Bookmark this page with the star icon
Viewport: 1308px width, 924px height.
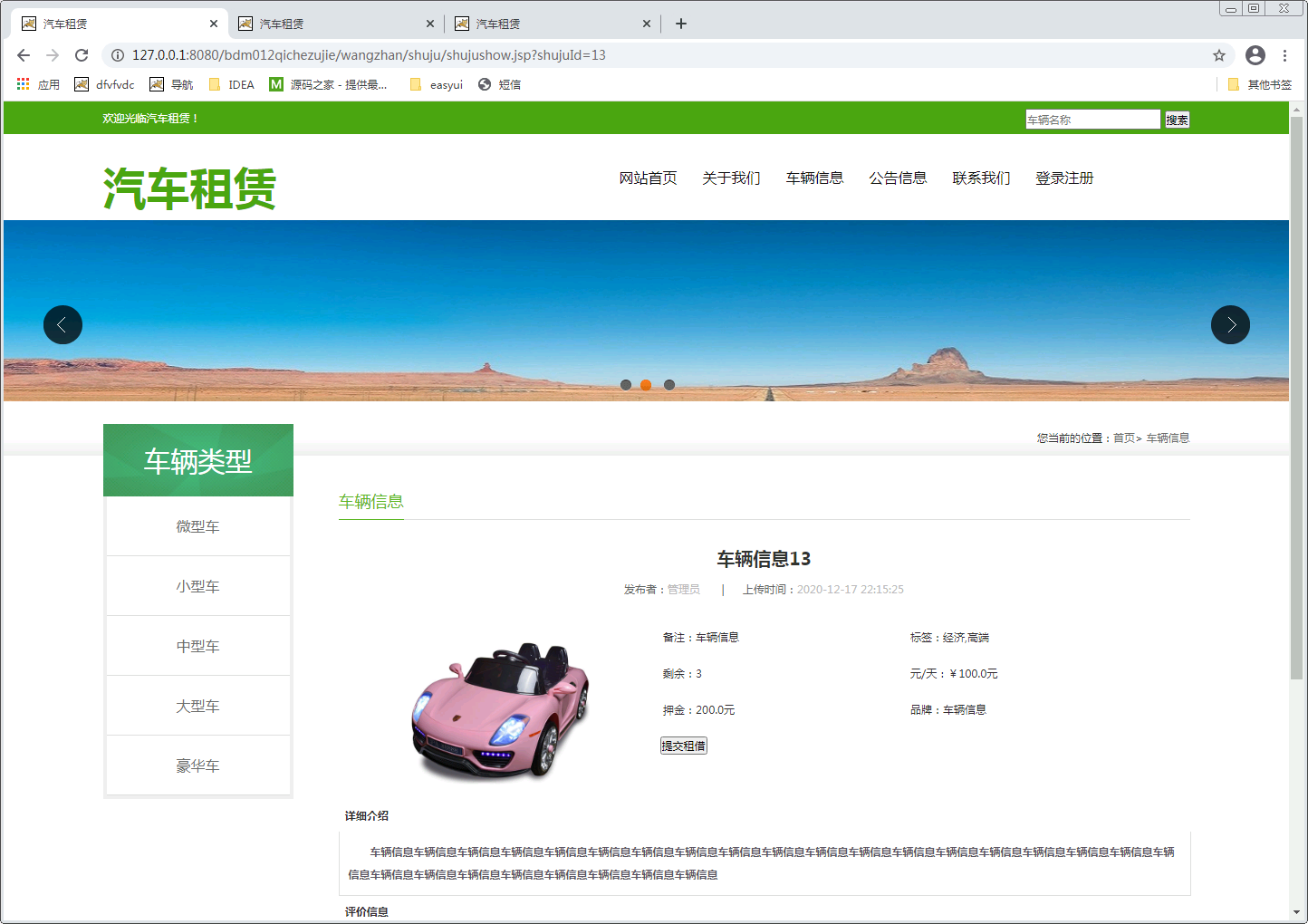point(1219,55)
